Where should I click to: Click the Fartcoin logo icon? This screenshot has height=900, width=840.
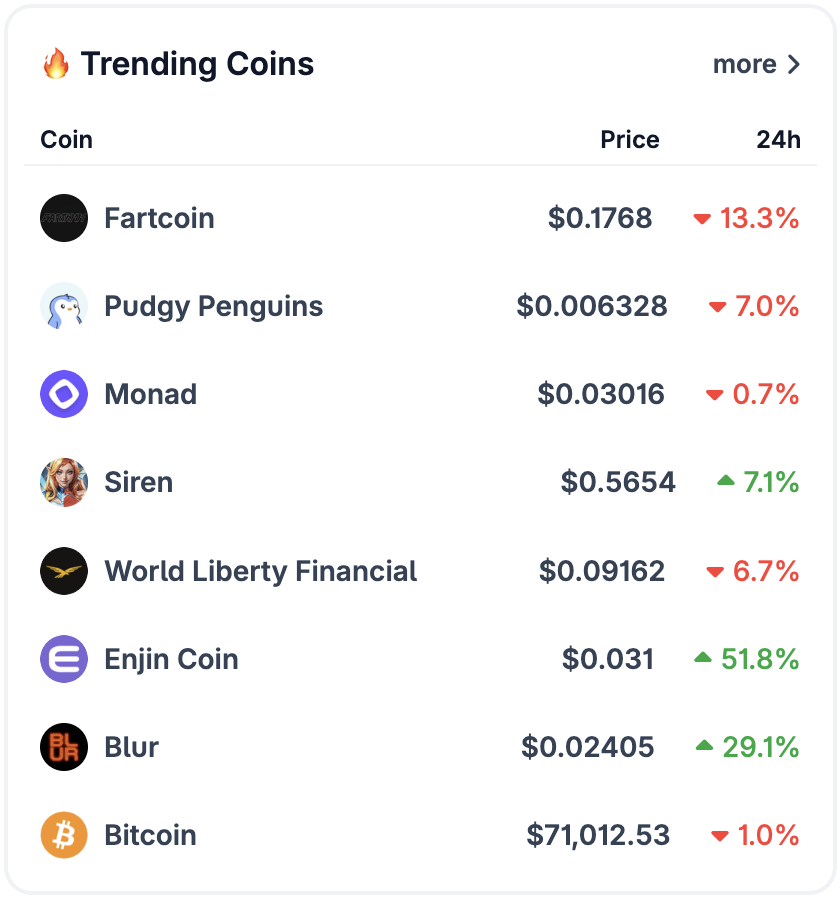click(64, 218)
